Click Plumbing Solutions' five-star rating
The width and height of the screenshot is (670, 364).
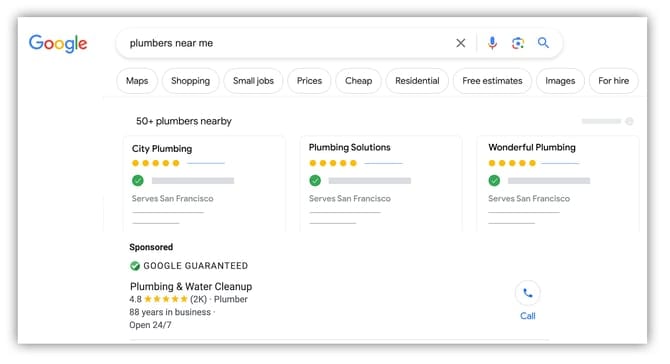333,163
